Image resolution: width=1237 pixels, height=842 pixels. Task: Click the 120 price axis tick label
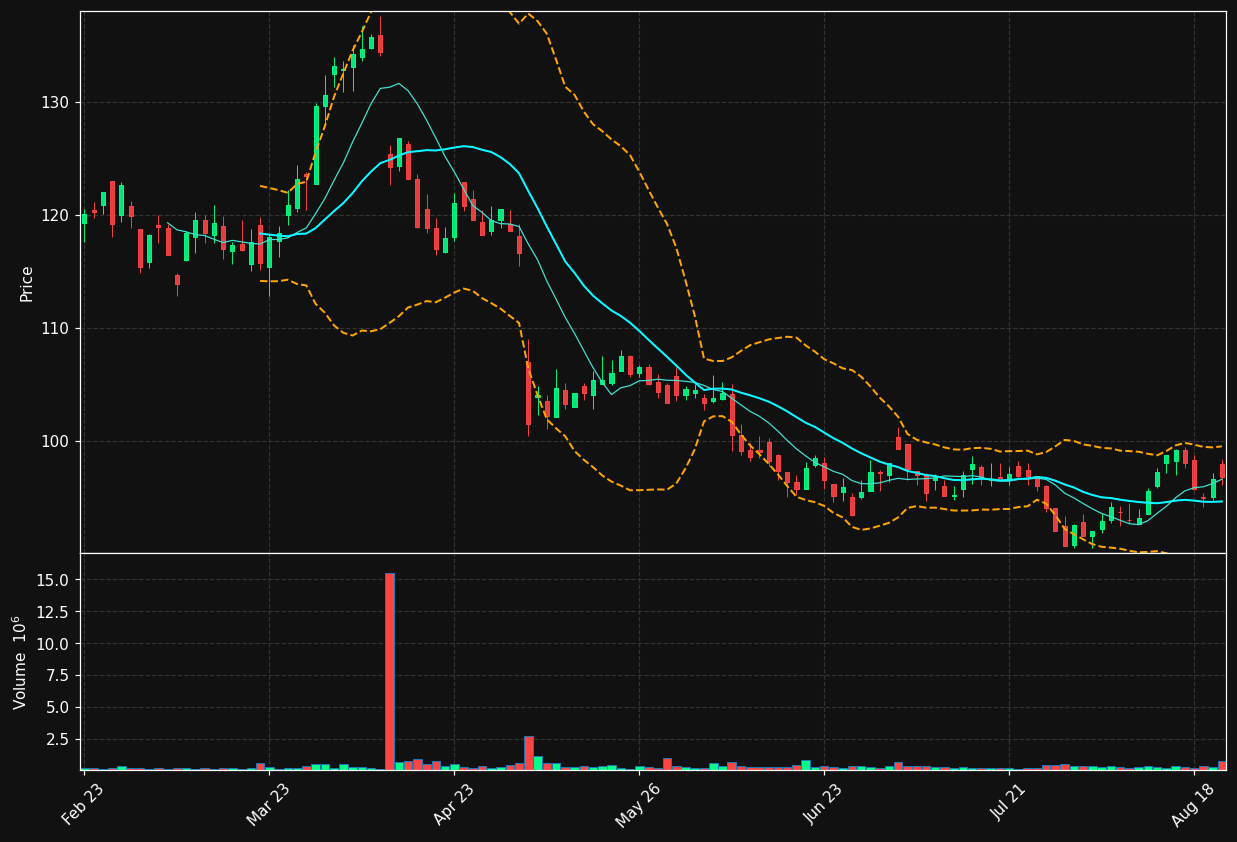56,215
